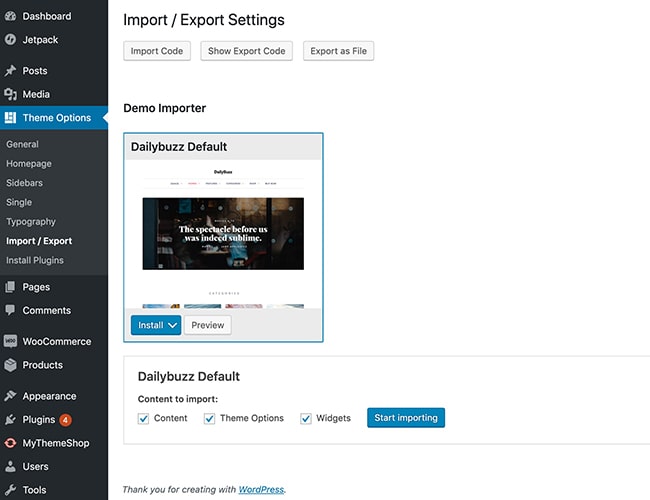The height and width of the screenshot is (500, 650).
Task: Click the Plugins plug icon
Action: click(10, 420)
